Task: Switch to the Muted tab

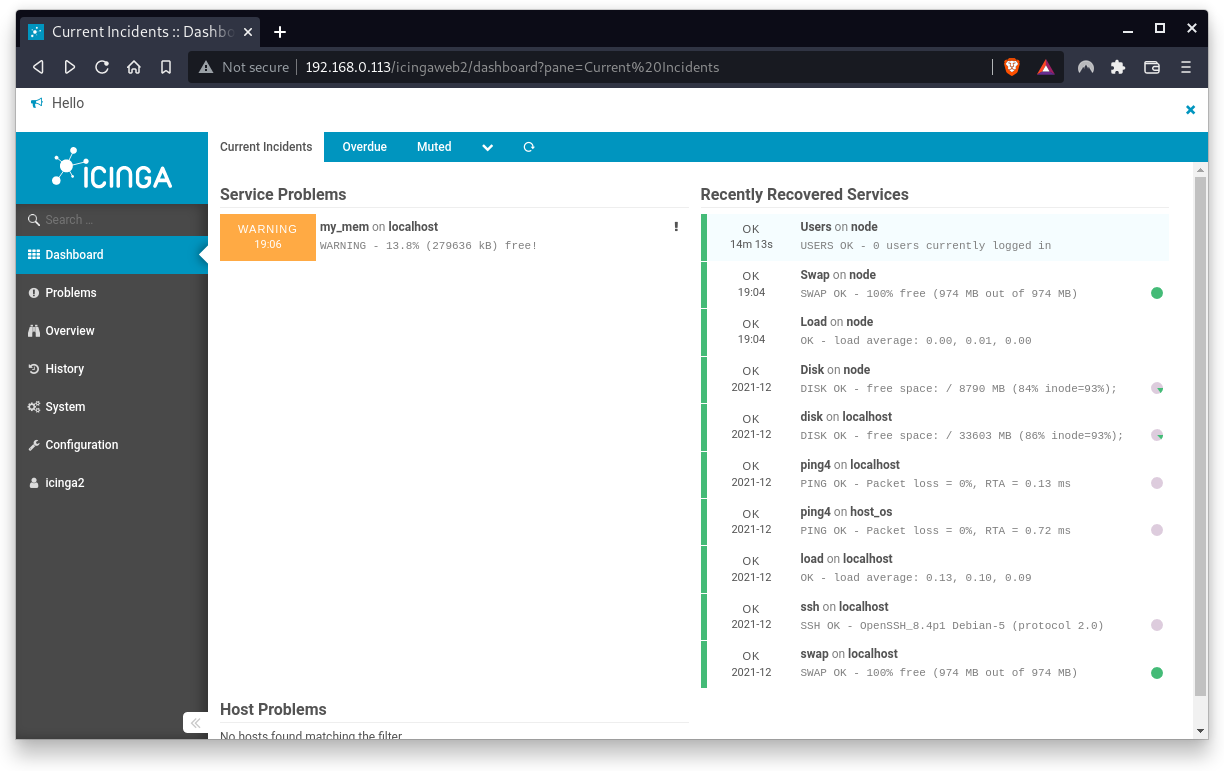Action: [434, 147]
